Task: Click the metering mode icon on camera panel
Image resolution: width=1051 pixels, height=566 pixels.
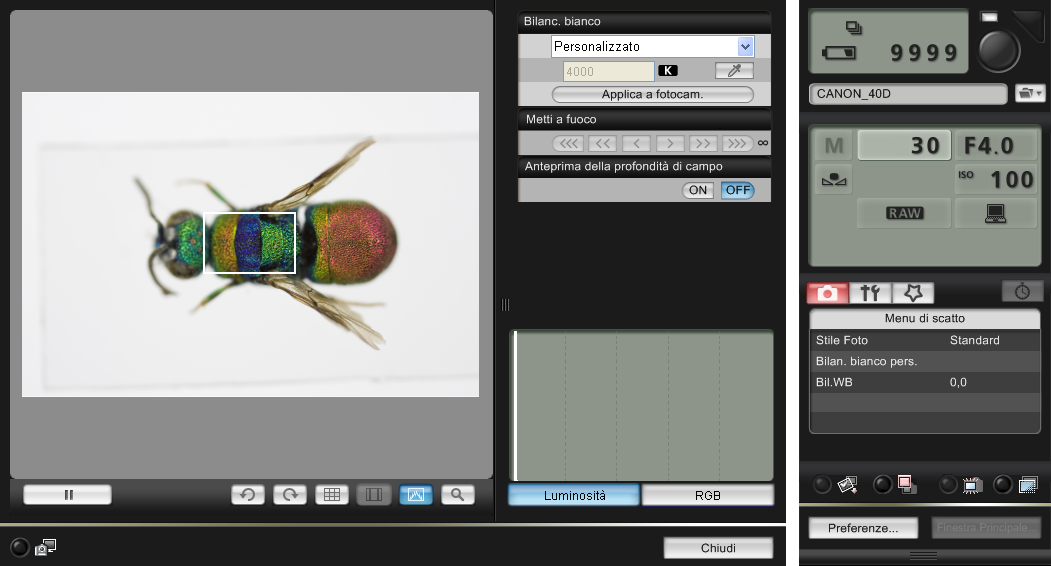Action: tap(833, 180)
